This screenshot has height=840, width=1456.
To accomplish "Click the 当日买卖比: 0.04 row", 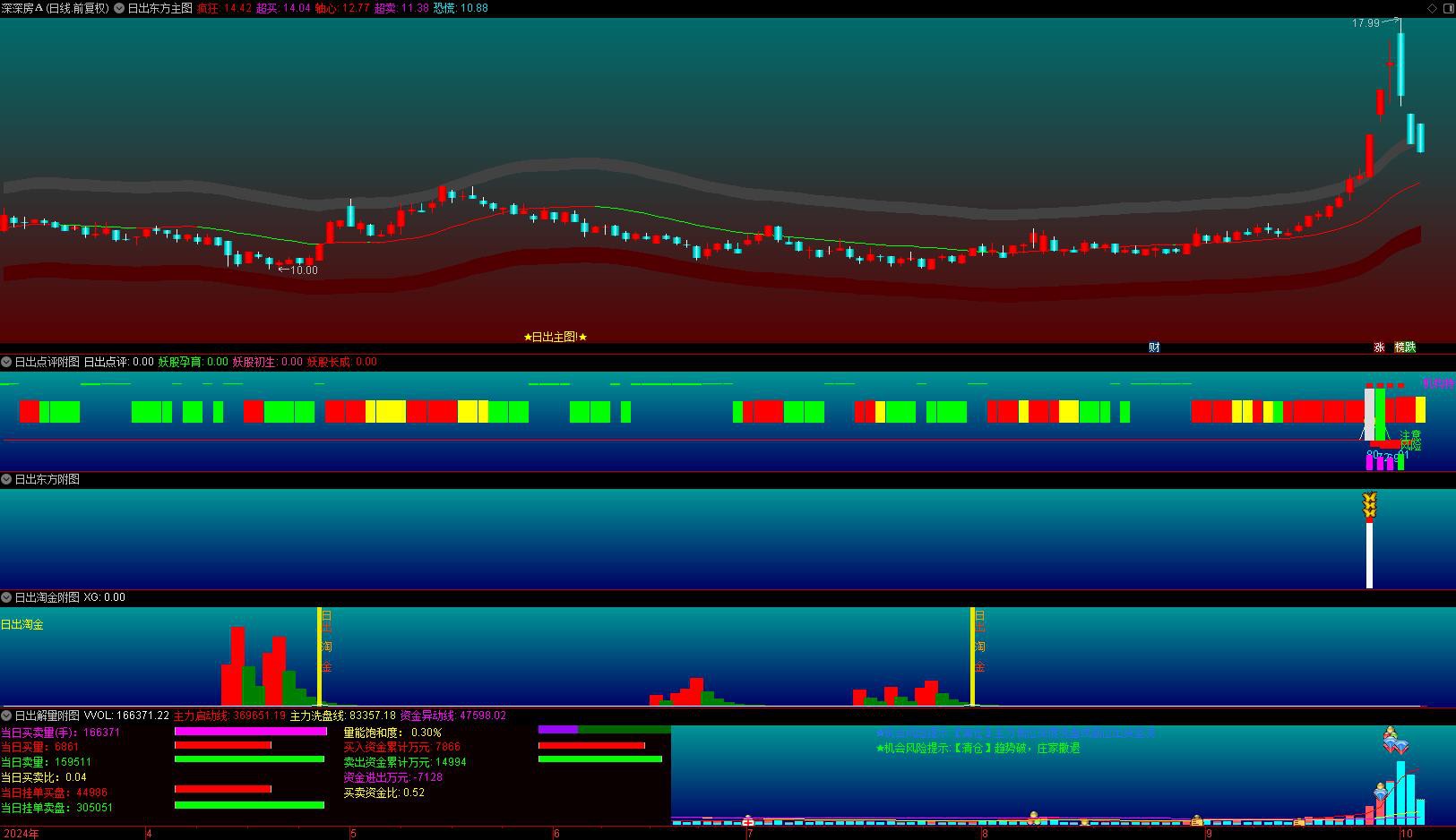I will tap(44, 777).
